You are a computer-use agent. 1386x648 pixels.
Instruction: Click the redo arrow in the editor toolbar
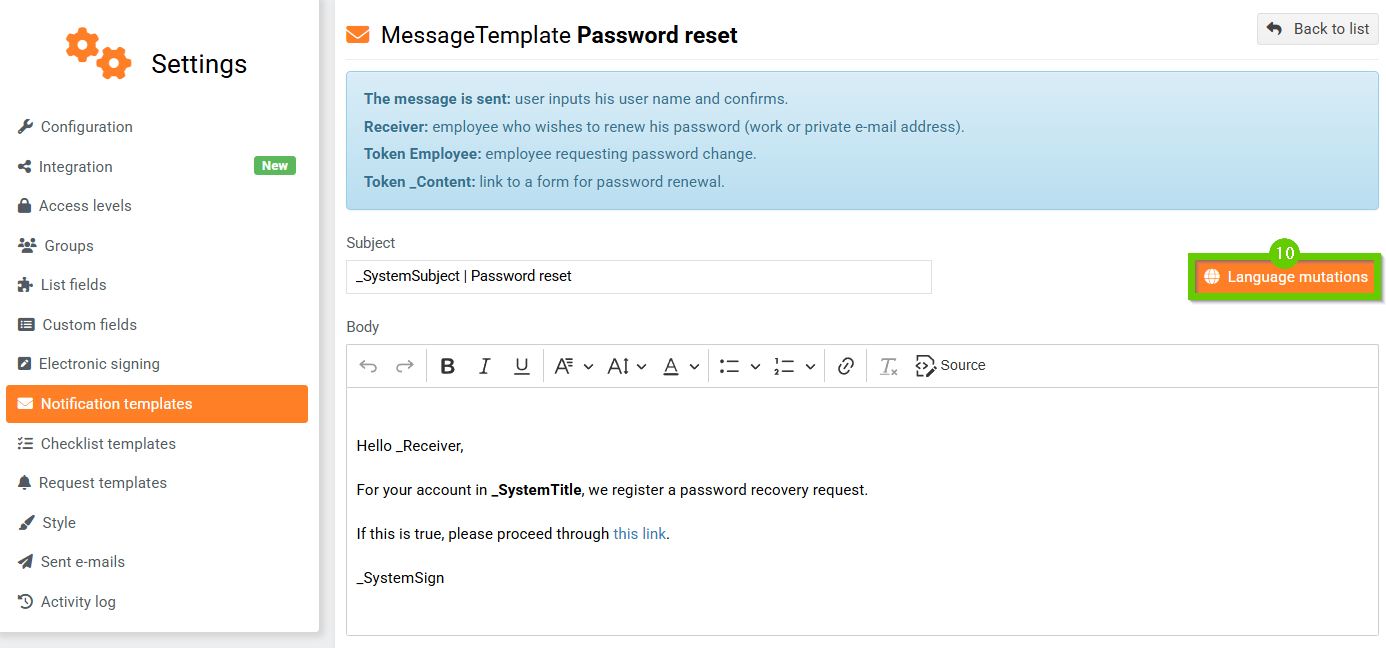coord(405,366)
